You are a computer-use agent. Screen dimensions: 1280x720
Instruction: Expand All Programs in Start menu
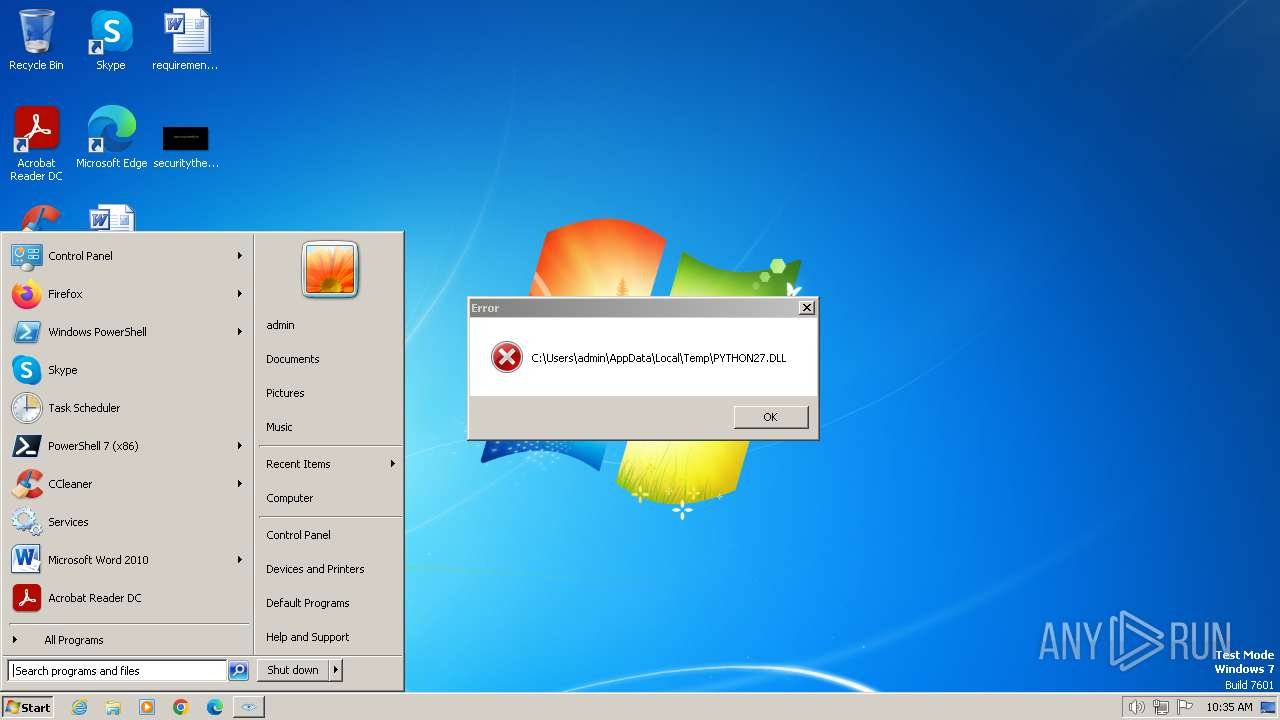pyautogui.click(x=127, y=640)
